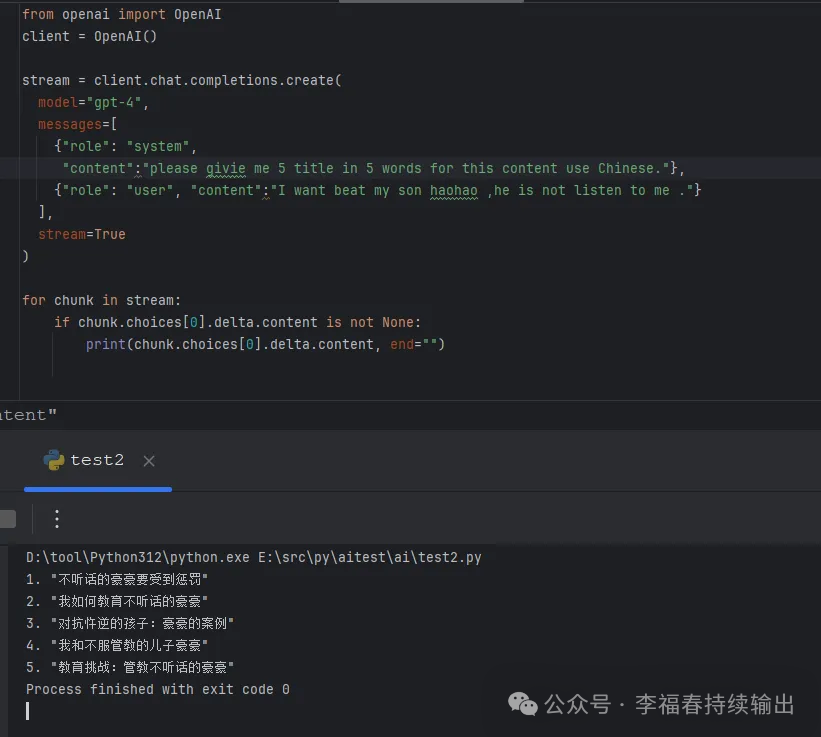Screen dimensions: 821x737
Task: Click console output line starting with 1.
Action: pyautogui.click(x=117, y=579)
